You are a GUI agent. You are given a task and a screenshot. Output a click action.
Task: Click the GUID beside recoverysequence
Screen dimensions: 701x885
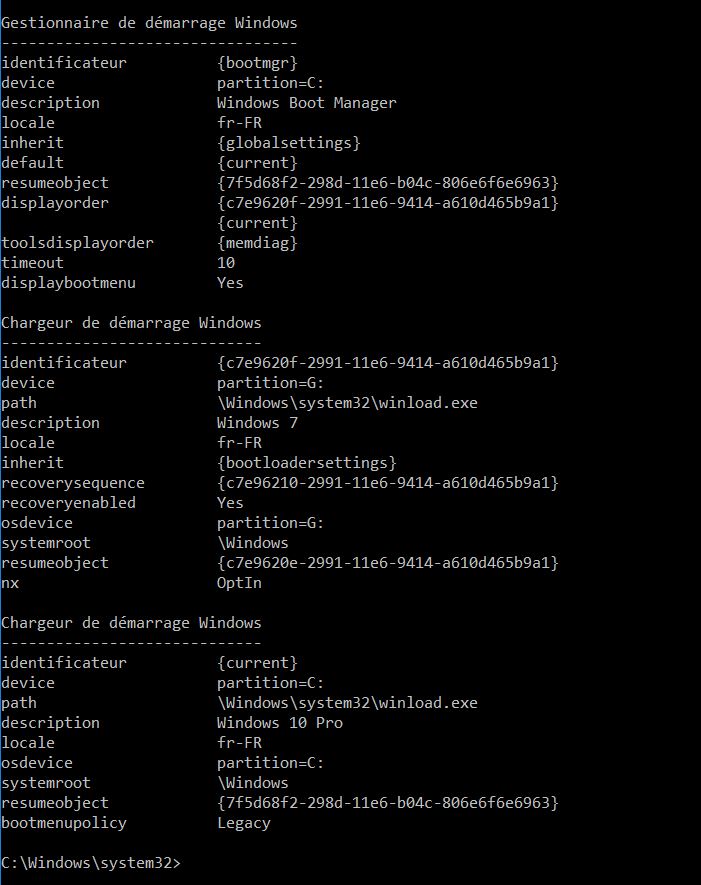point(387,483)
